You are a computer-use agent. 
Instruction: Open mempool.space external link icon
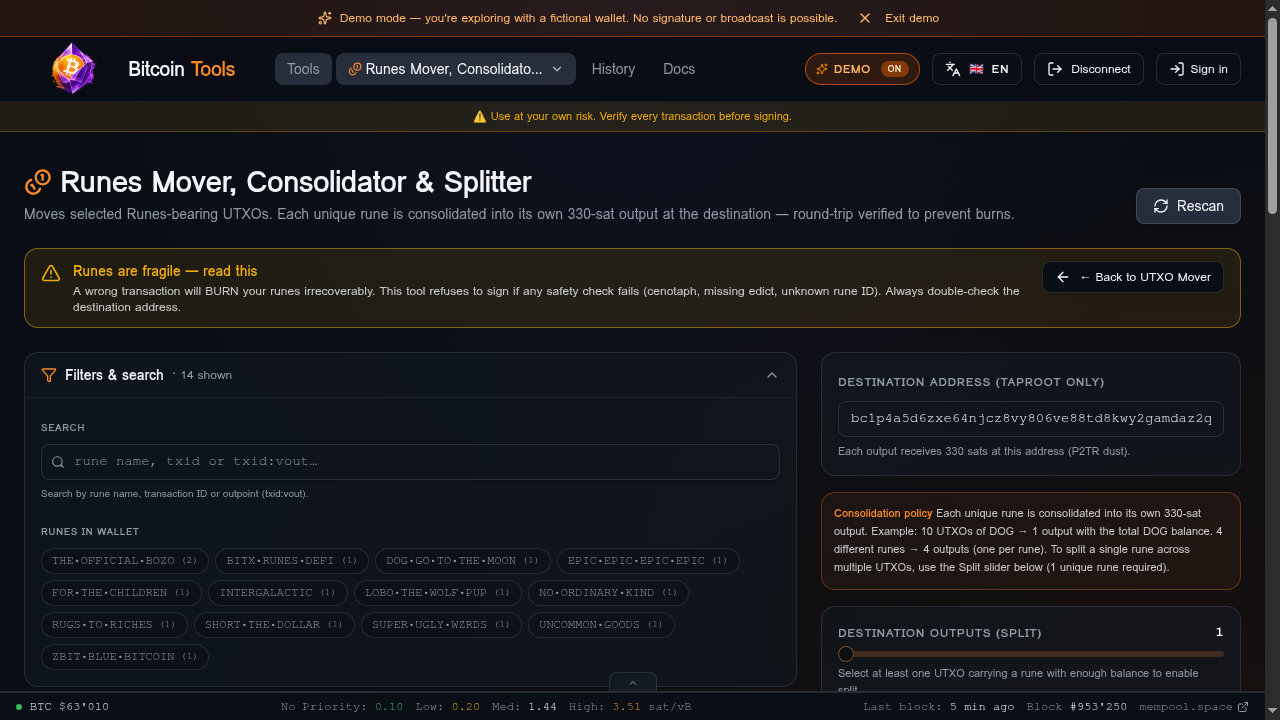click(x=1243, y=707)
